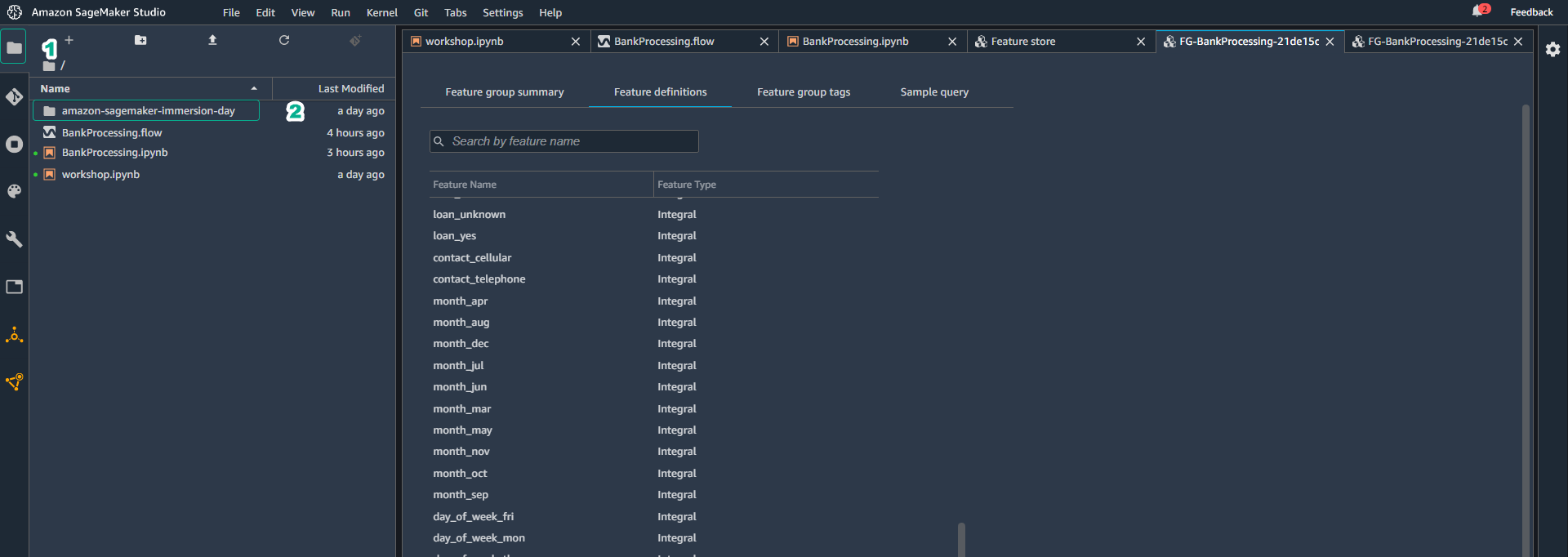Click the month_dec feature name
Screen dimensions: 1568x557
click(461, 344)
